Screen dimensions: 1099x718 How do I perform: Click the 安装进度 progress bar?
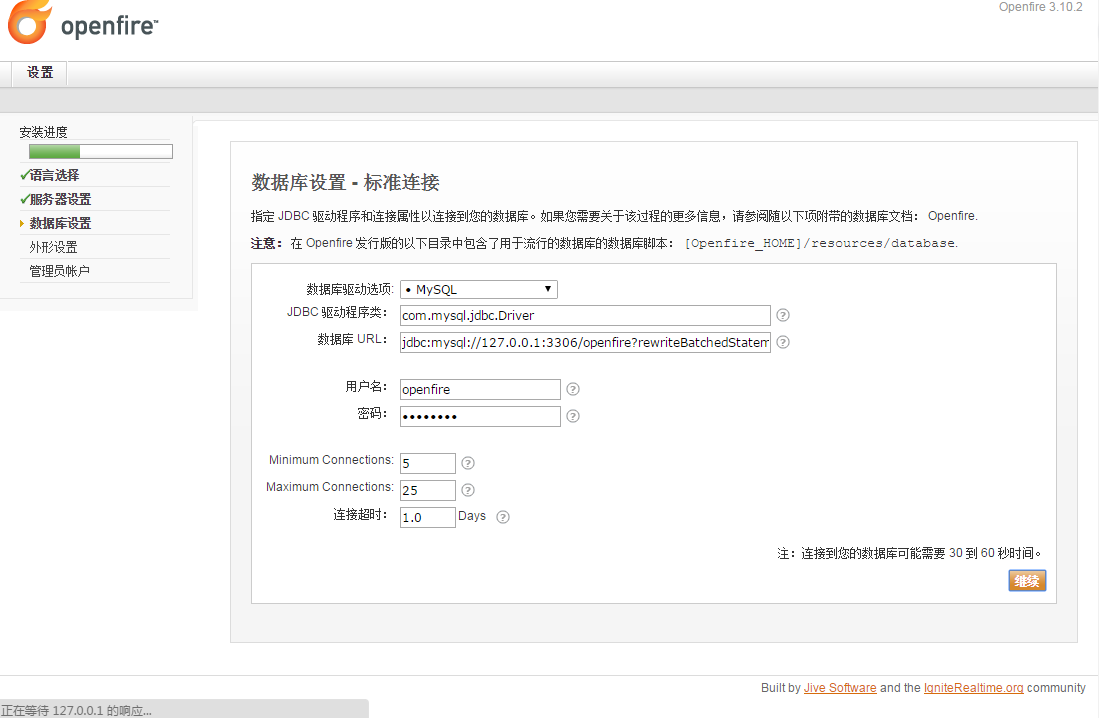point(101,151)
